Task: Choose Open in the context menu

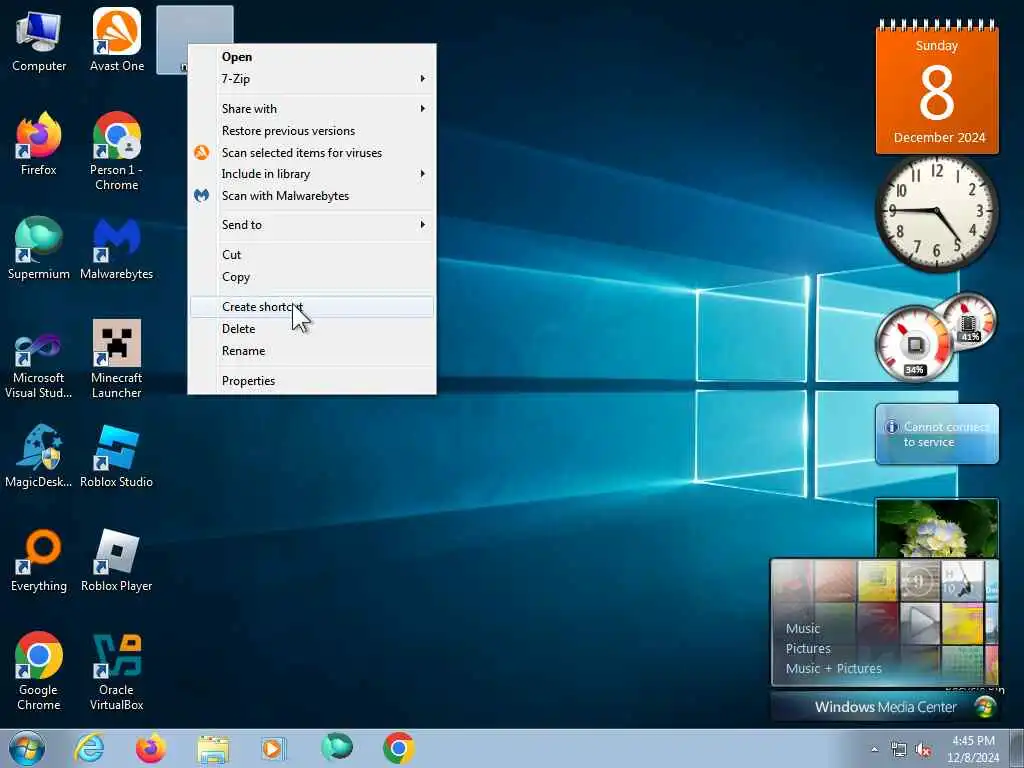Action: tap(312, 57)
